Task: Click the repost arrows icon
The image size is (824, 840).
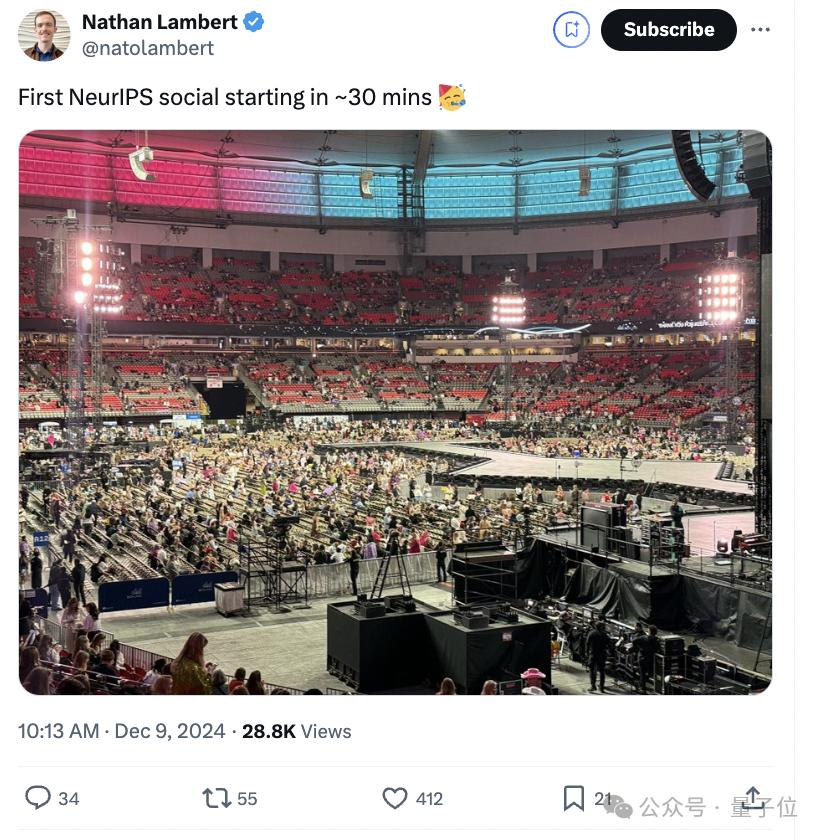Action: 216,798
